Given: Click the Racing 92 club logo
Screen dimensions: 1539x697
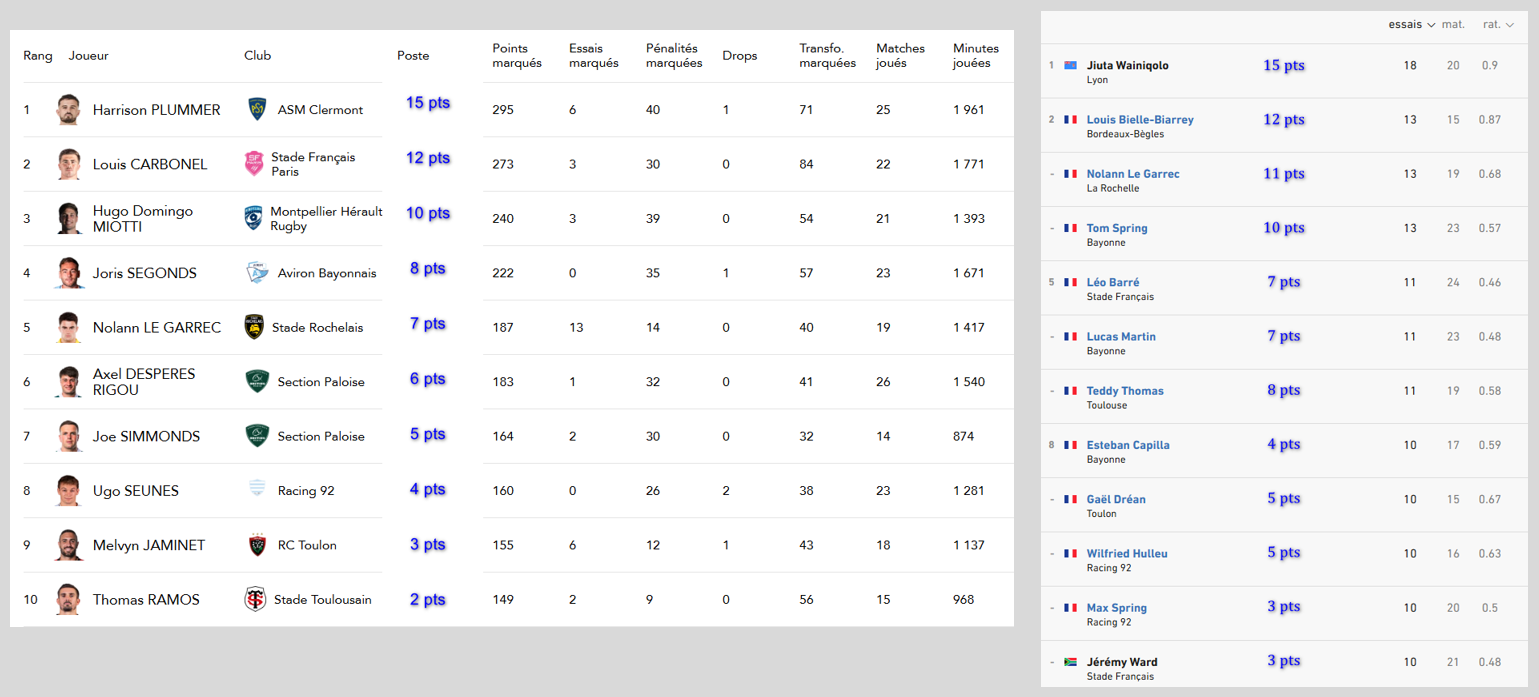Looking at the screenshot, I should pos(257,490).
